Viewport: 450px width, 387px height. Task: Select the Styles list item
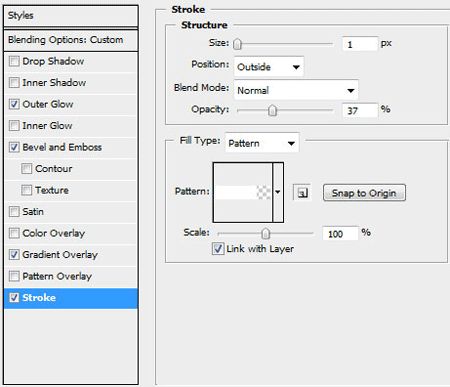(71, 16)
